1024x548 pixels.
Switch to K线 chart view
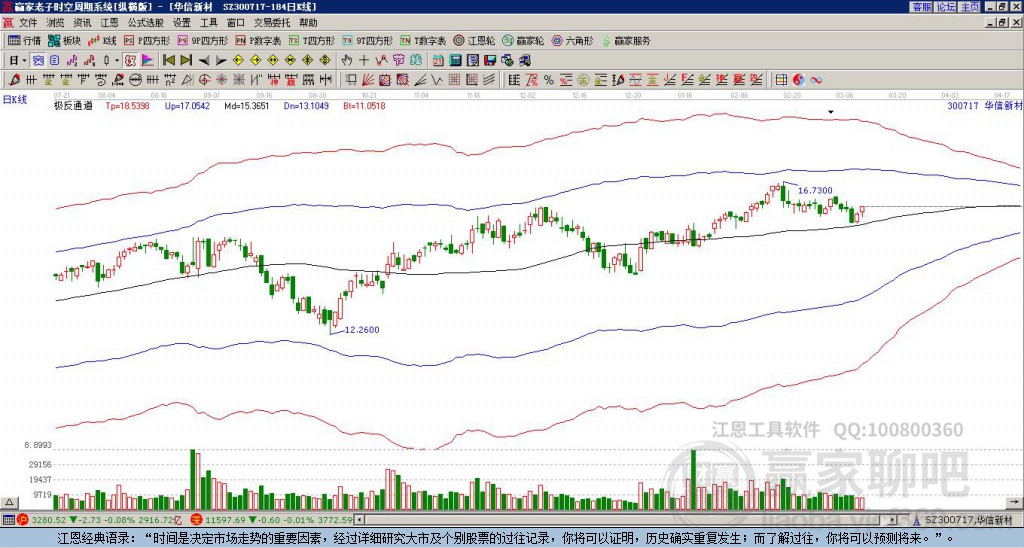coord(103,40)
